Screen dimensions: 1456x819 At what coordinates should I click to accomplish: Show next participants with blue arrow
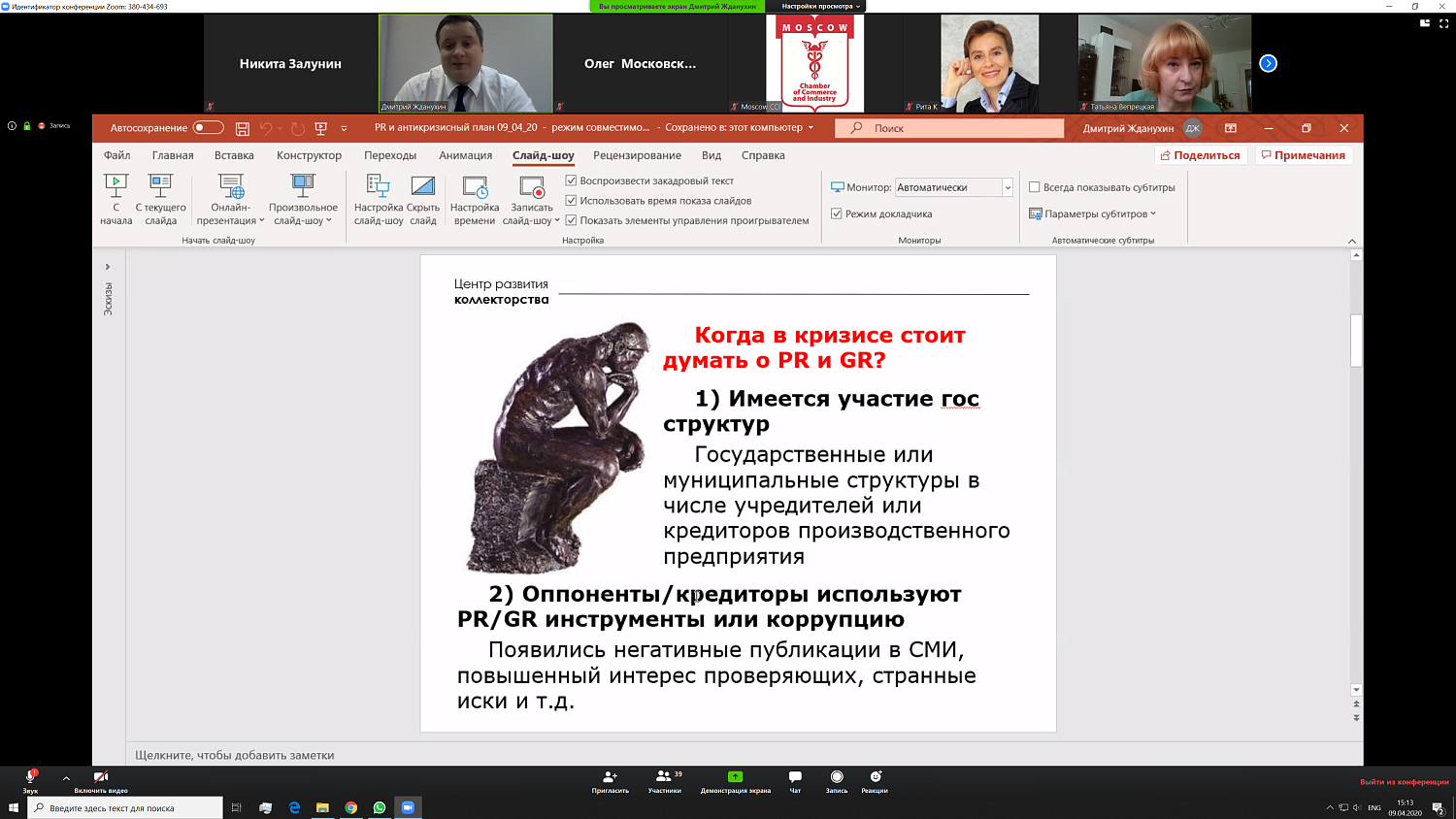tap(1268, 63)
